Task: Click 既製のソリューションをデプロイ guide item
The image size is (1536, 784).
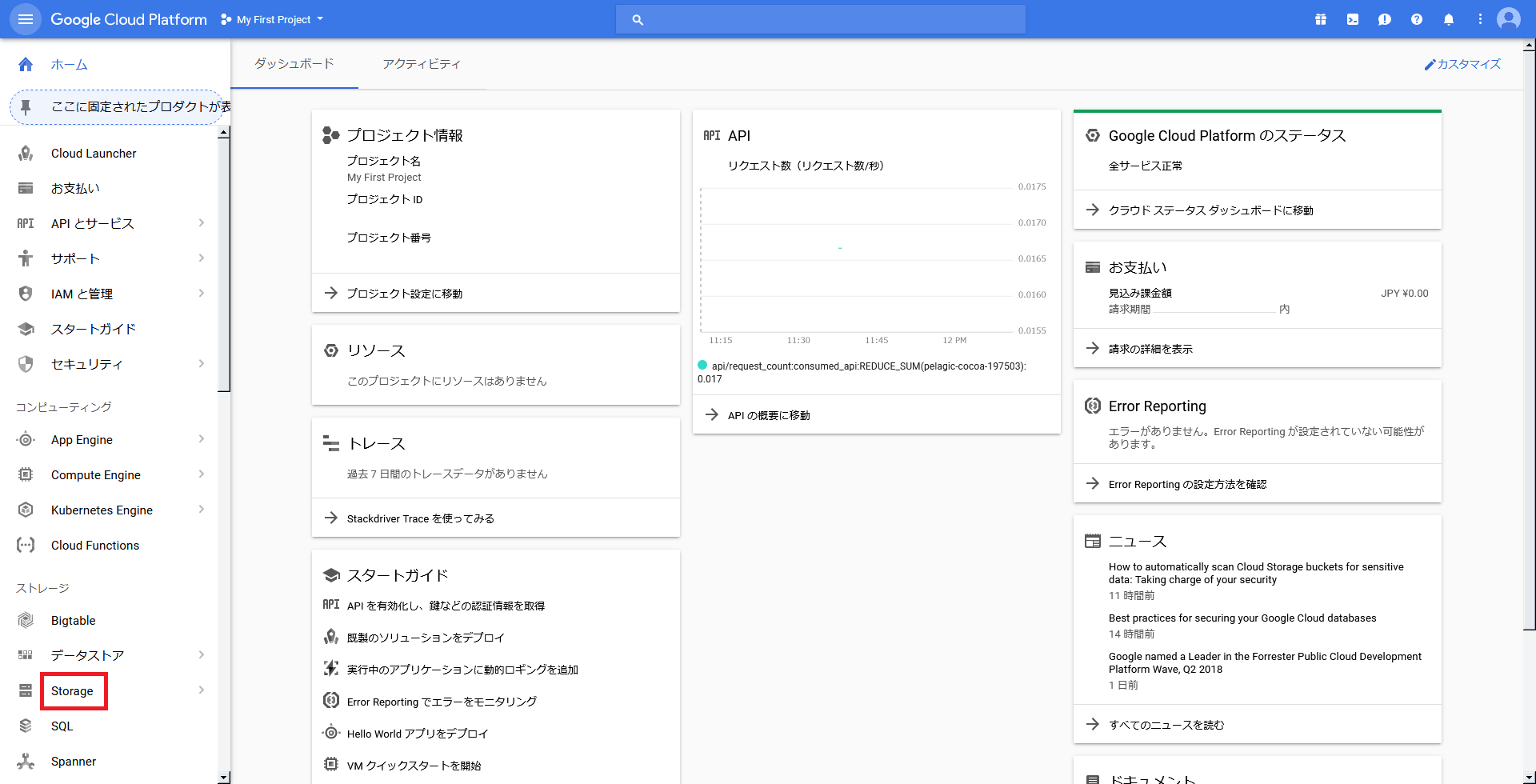Action: pyautogui.click(x=426, y=638)
